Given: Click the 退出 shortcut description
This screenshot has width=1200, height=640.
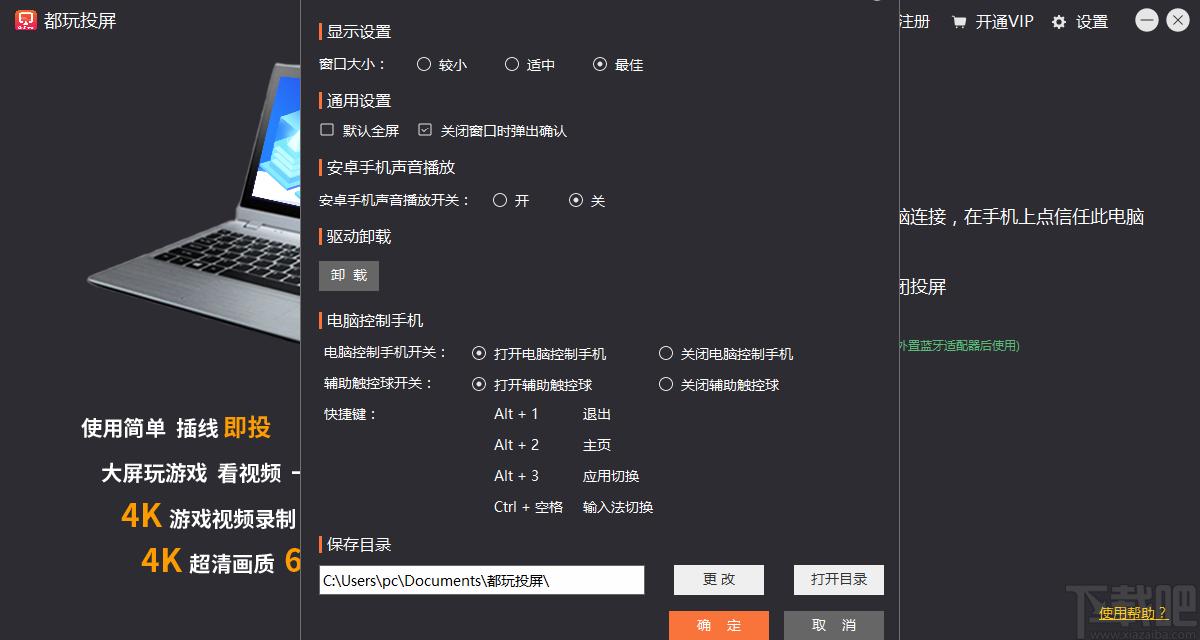Looking at the screenshot, I should coord(597,414).
